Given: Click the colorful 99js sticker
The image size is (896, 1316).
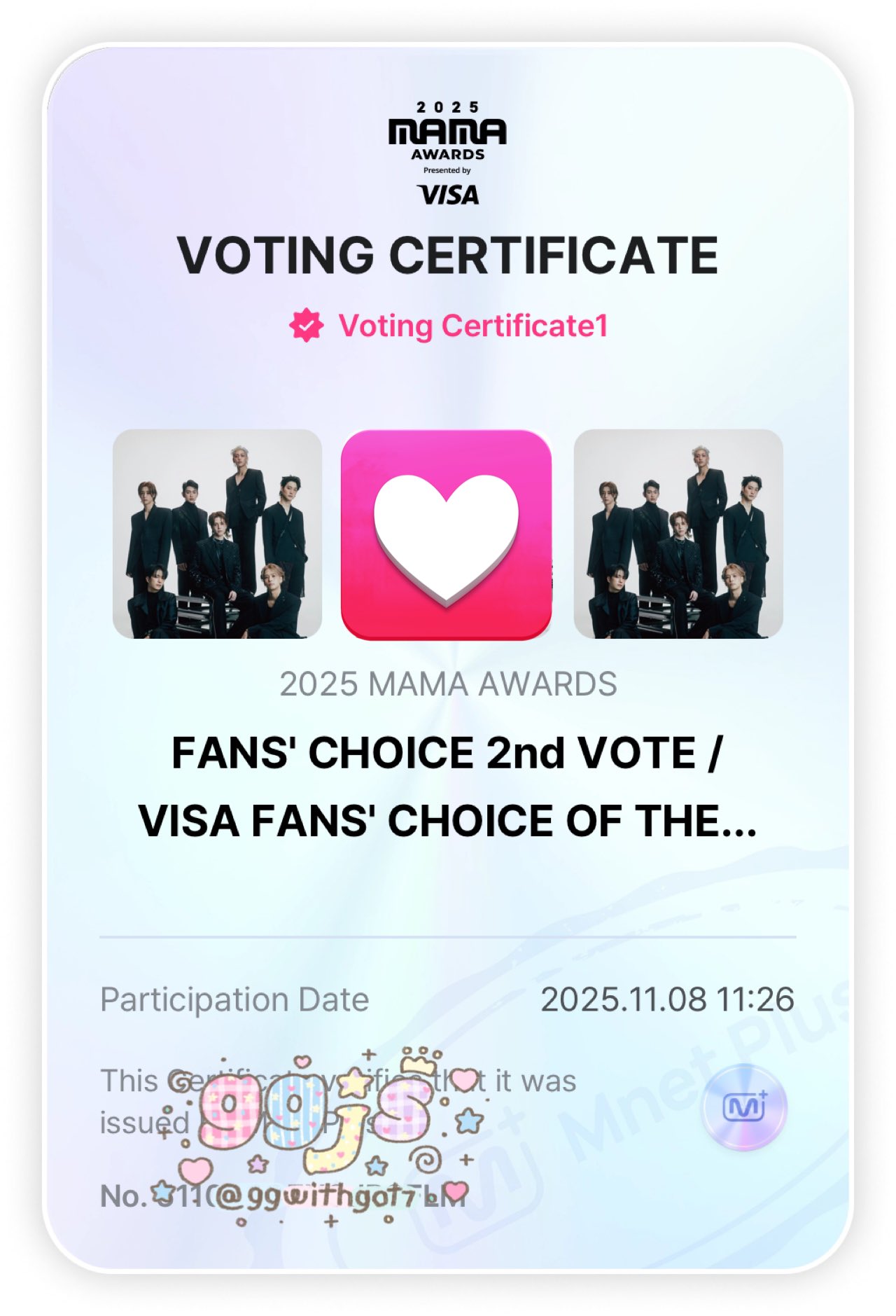Looking at the screenshot, I should 315,1114.
